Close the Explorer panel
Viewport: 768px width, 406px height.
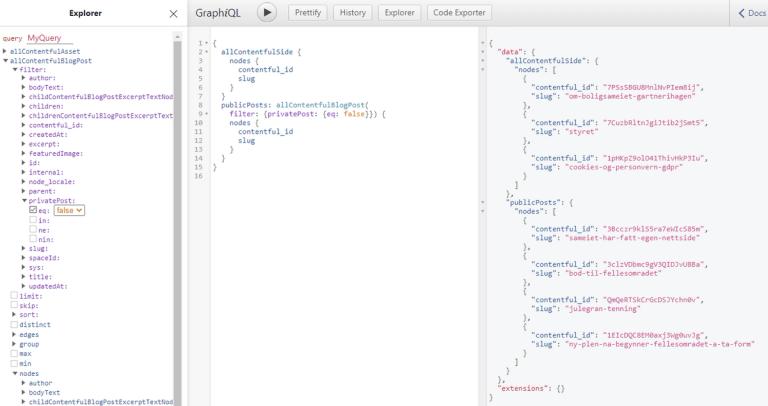click(x=173, y=14)
